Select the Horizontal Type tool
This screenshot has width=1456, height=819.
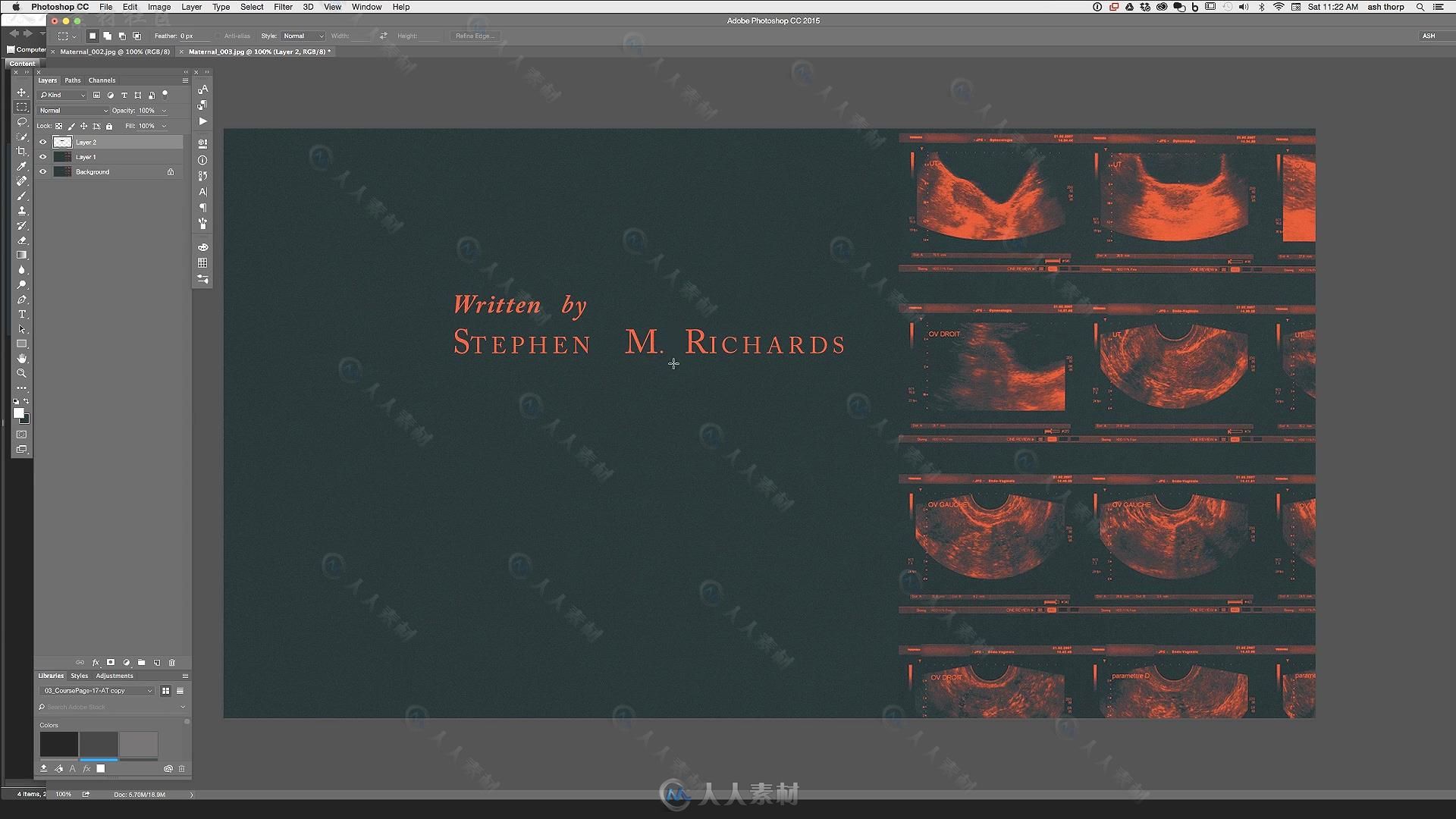(x=22, y=314)
